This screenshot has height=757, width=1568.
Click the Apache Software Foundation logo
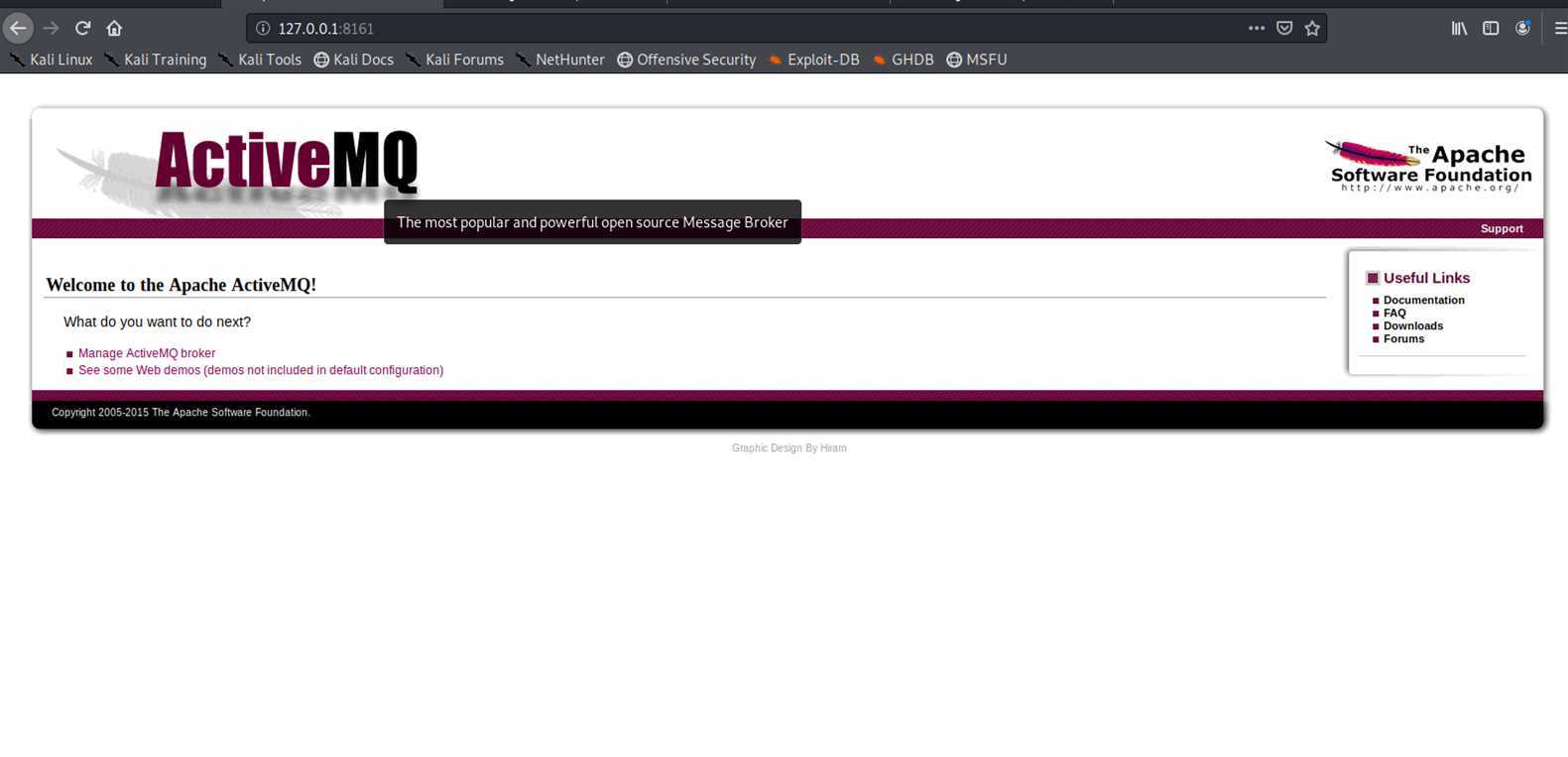[1428, 166]
